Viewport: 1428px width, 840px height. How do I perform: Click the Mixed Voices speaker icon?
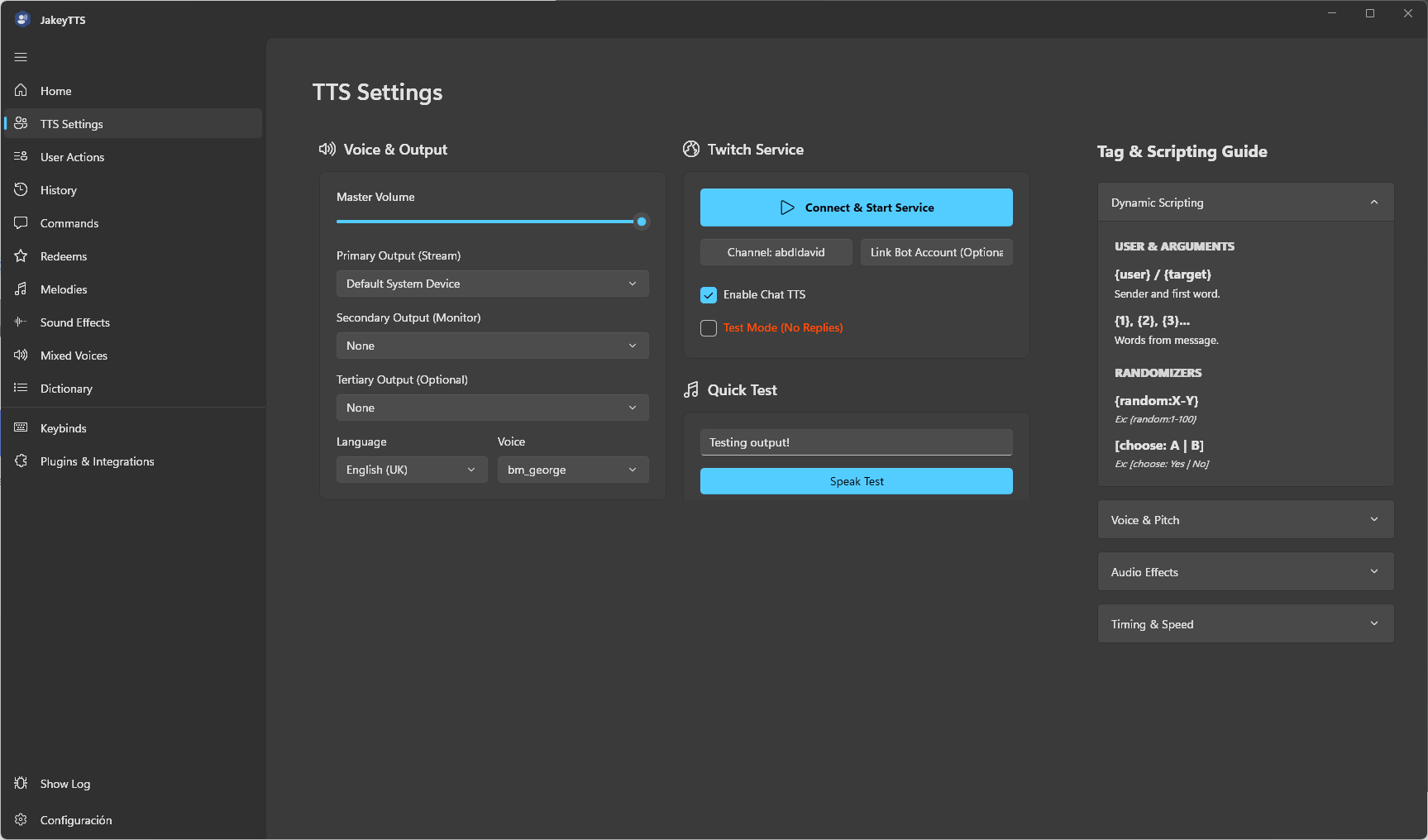(x=21, y=355)
